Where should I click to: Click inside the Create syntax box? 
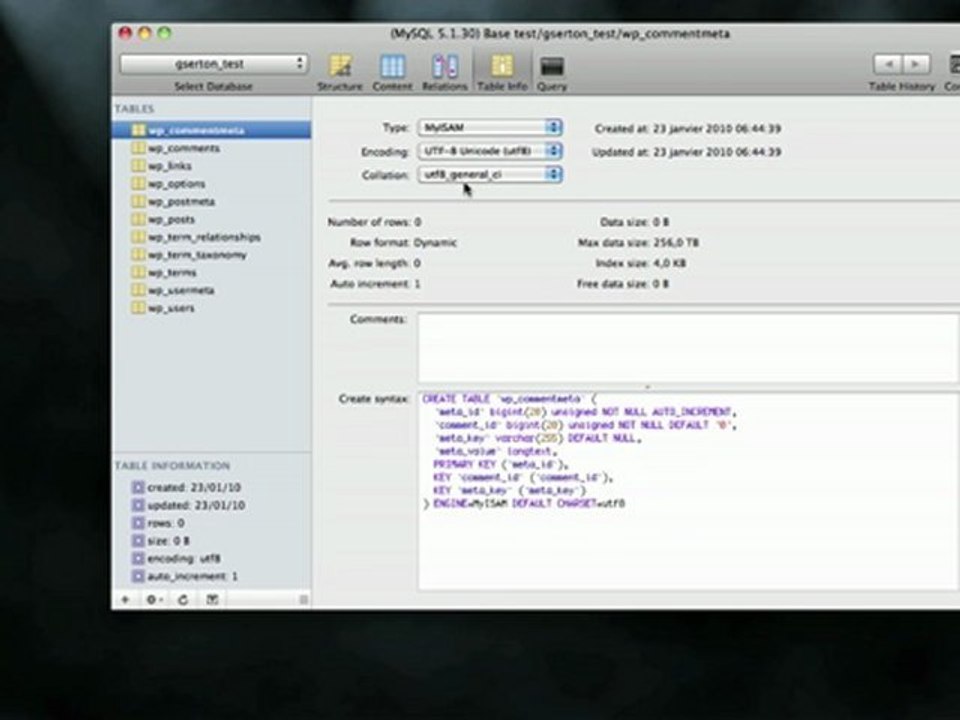pos(689,491)
